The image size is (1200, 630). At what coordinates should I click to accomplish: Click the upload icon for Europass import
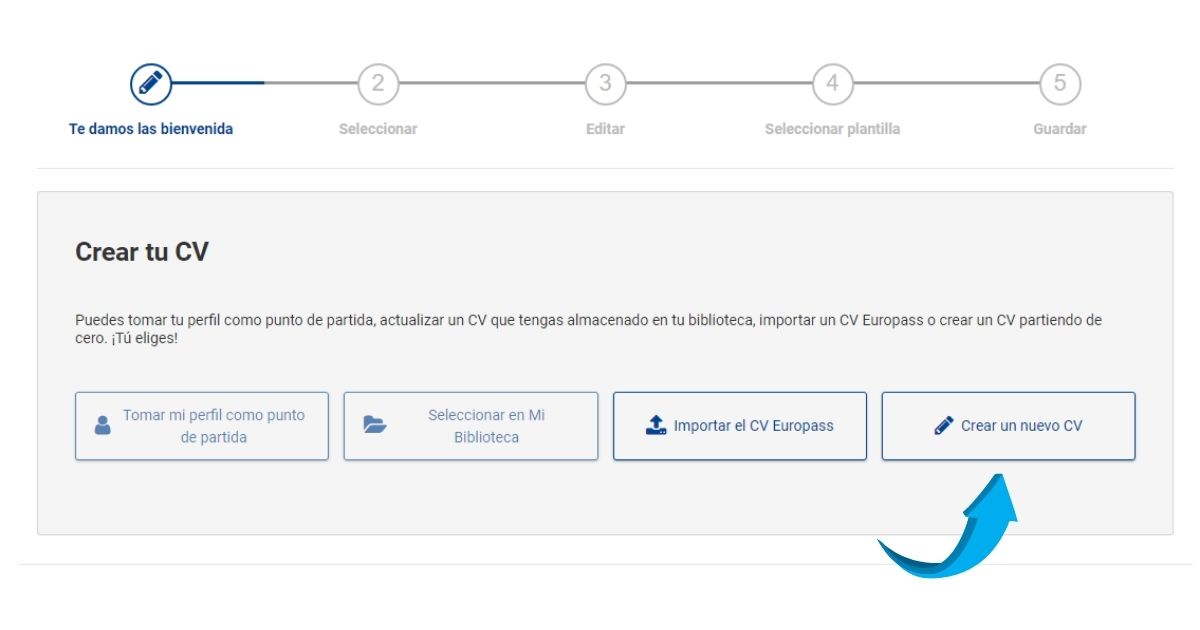(656, 425)
